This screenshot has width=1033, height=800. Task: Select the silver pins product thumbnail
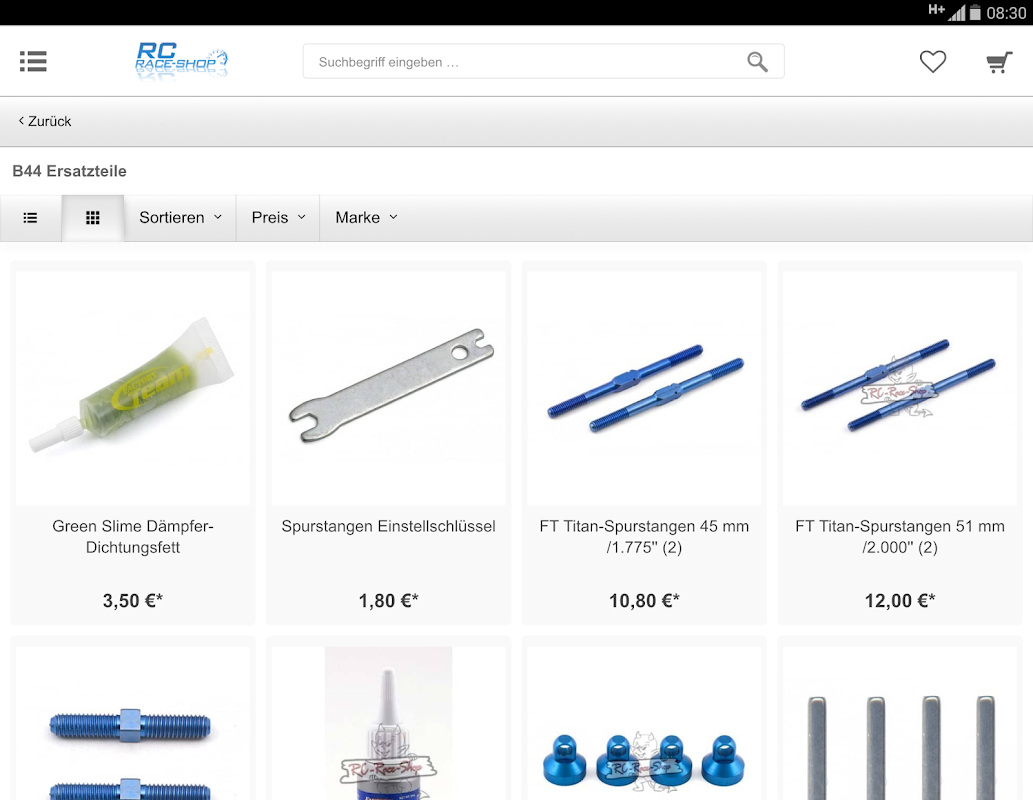click(x=900, y=724)
